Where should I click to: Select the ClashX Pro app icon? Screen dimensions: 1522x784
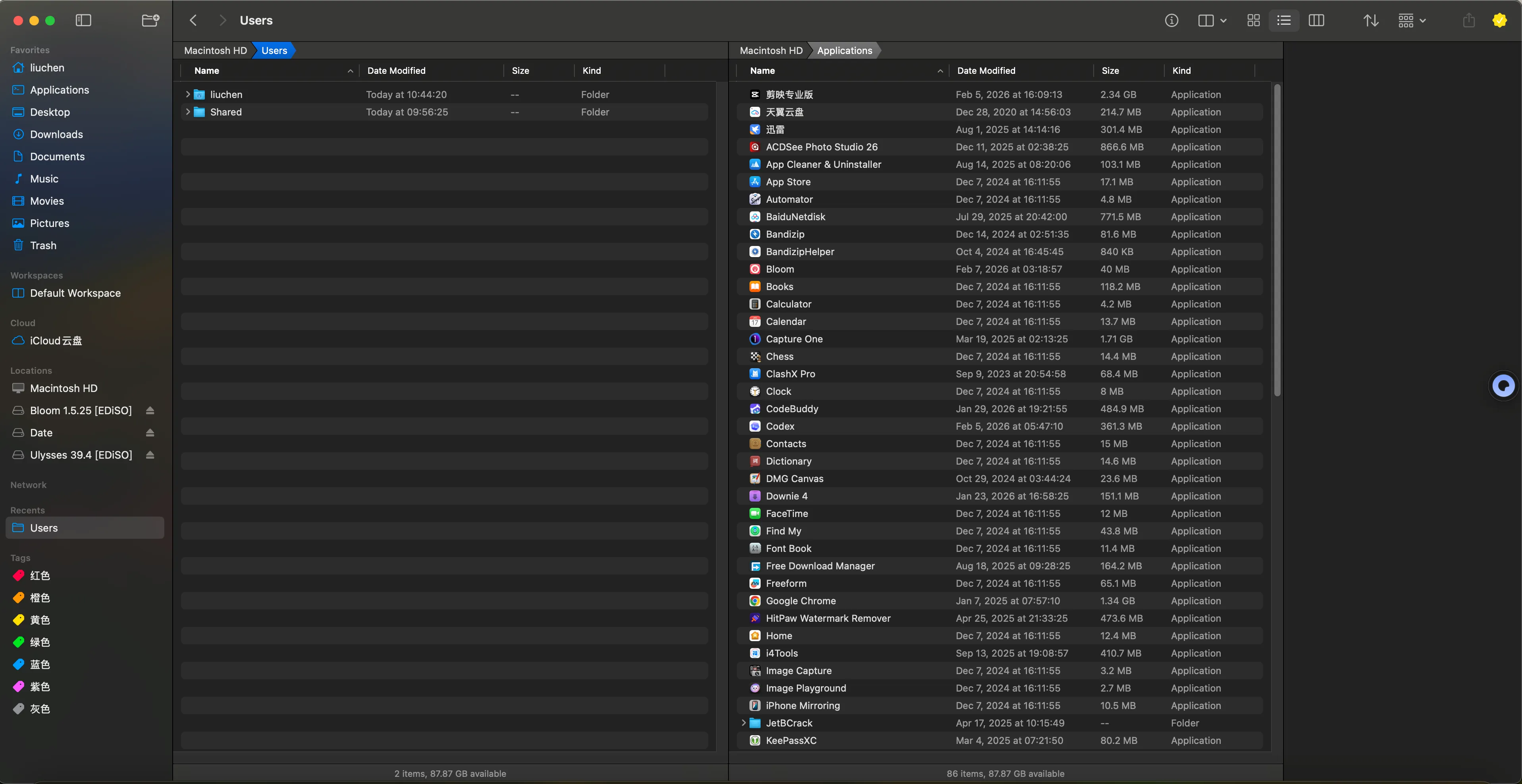pos(755,374)
